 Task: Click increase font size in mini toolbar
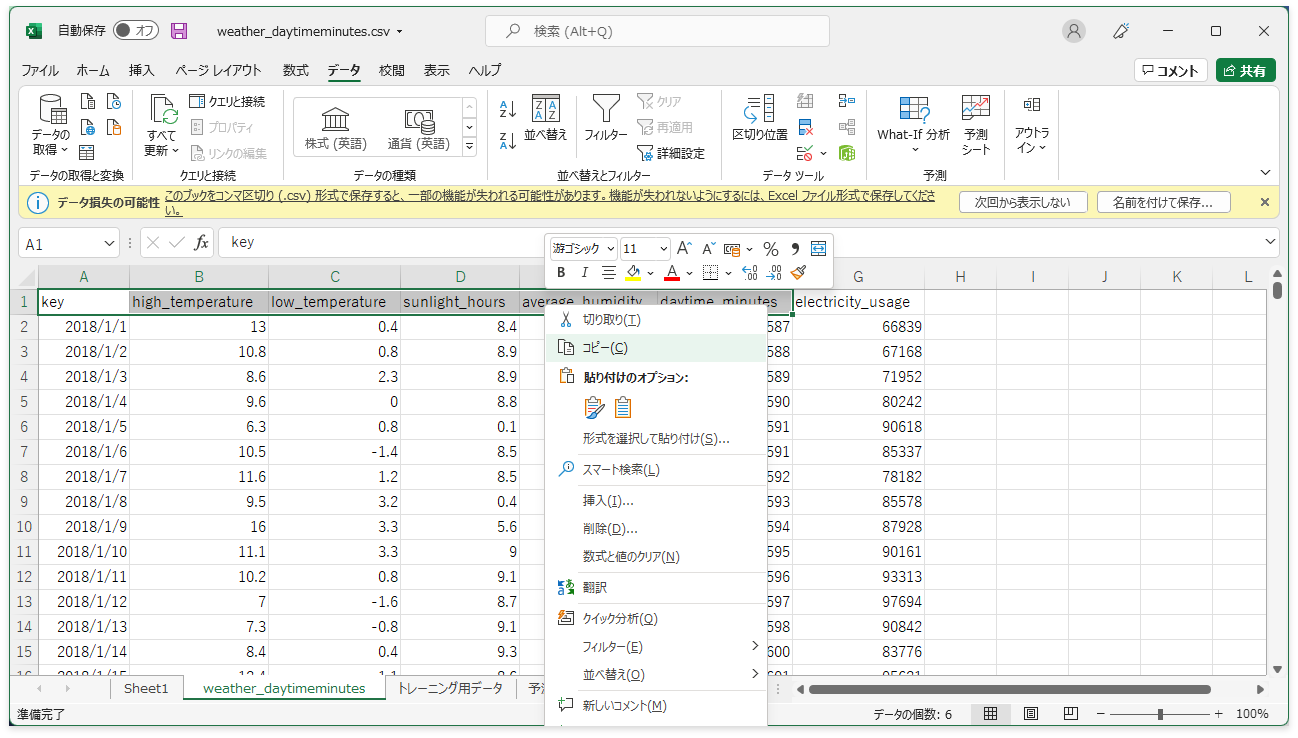coord(685,249)
